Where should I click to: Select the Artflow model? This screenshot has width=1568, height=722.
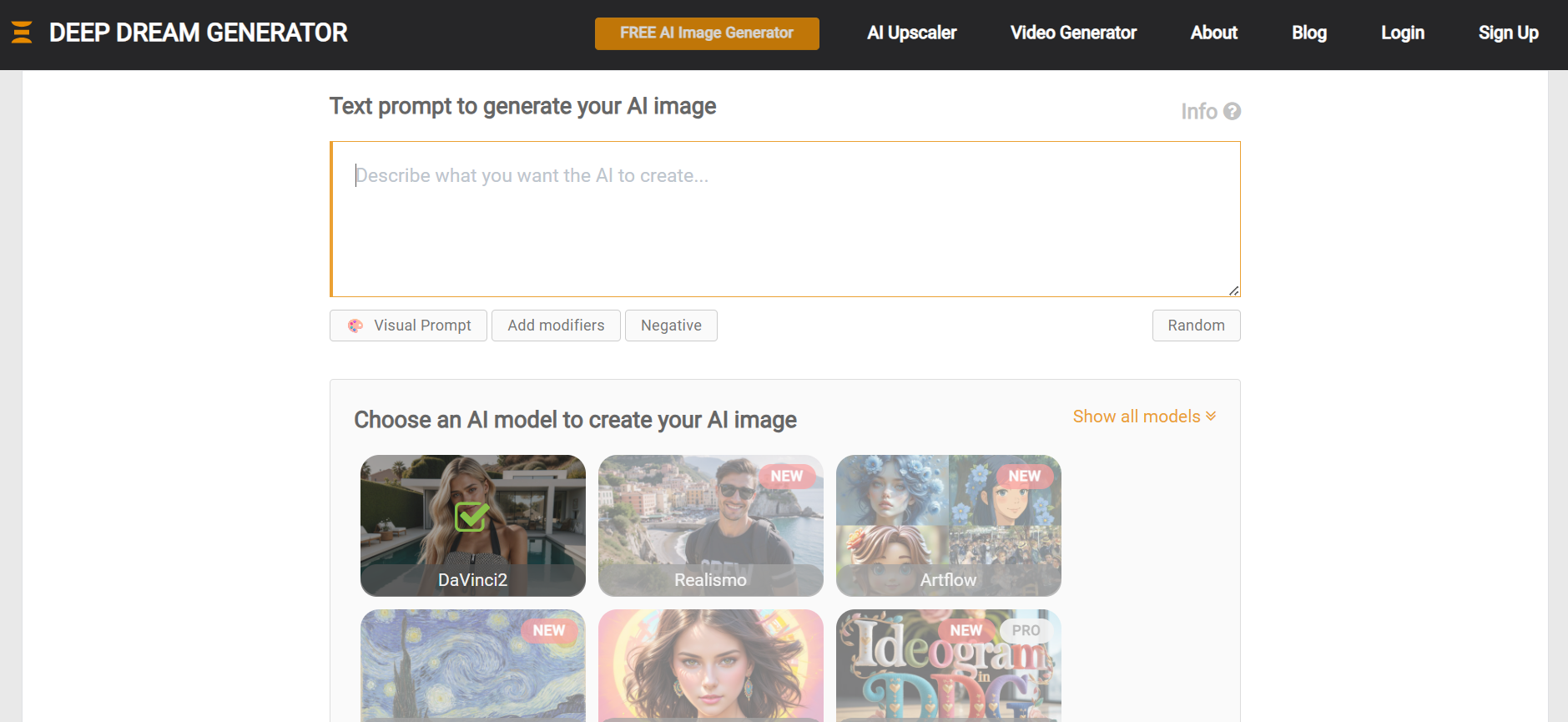pos(949,526)
